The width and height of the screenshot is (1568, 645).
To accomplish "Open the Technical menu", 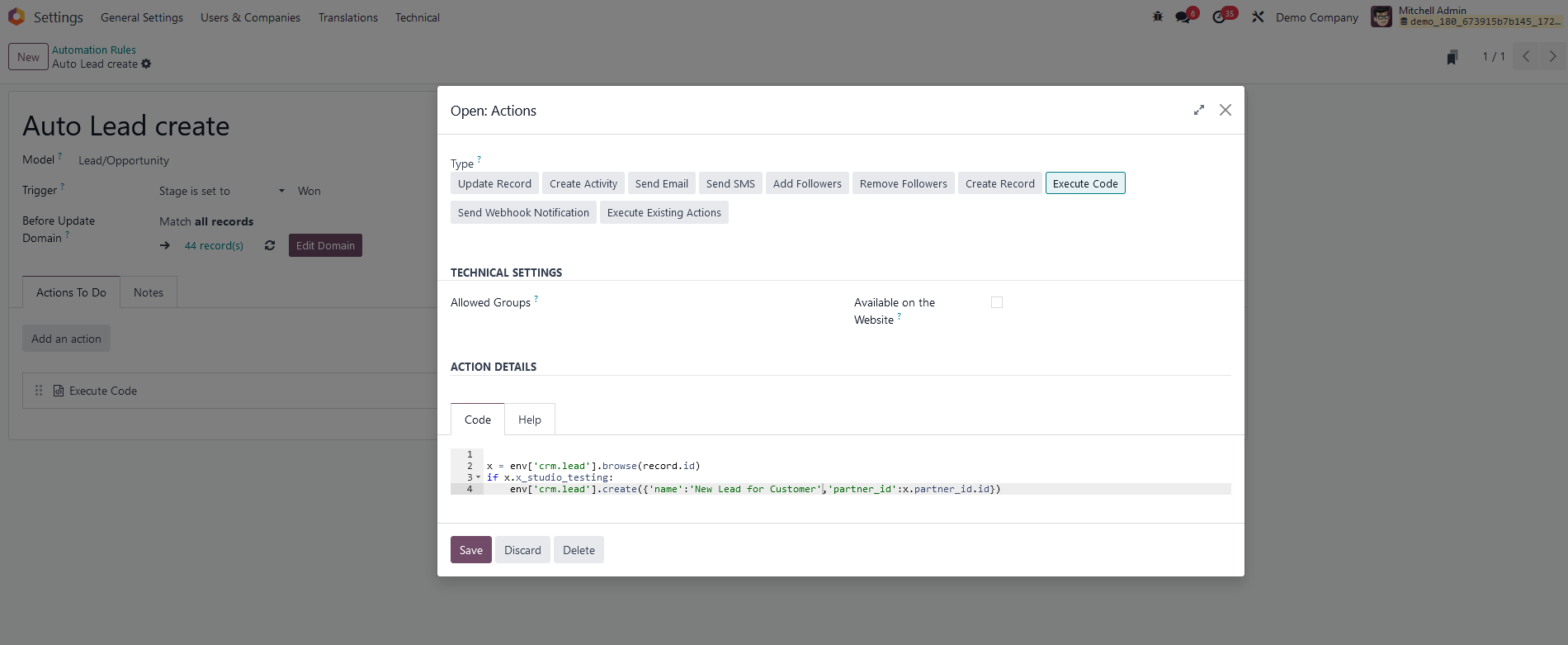I will (418, 17).
